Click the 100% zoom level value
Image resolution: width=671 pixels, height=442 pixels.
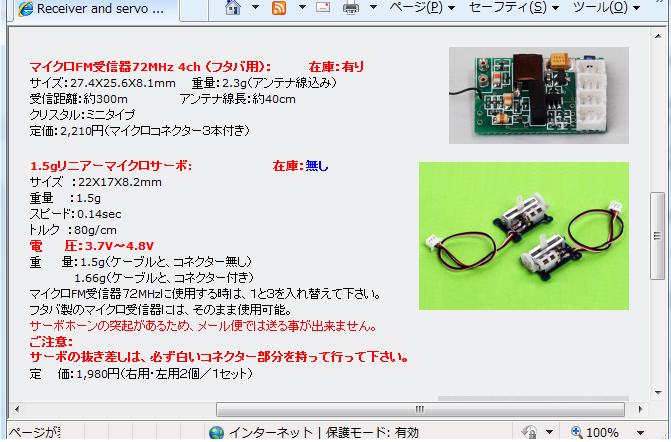(x=603, y=433)
